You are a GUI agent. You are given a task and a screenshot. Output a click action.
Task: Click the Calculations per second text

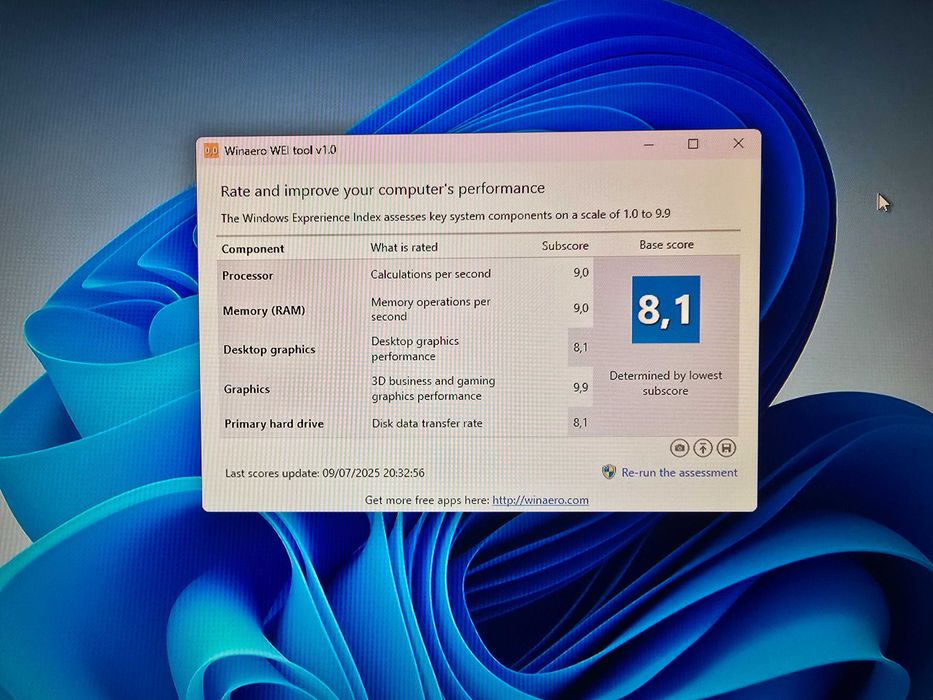coord(430,274)
